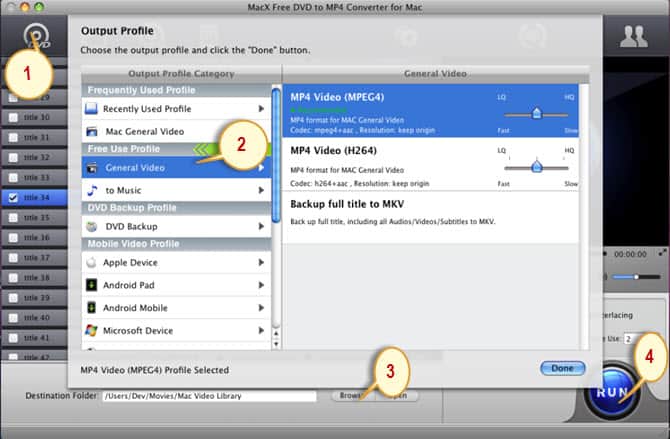Tick the title 31 checkbox
Screen dimensions: 670x439
[x=13, y=137]
